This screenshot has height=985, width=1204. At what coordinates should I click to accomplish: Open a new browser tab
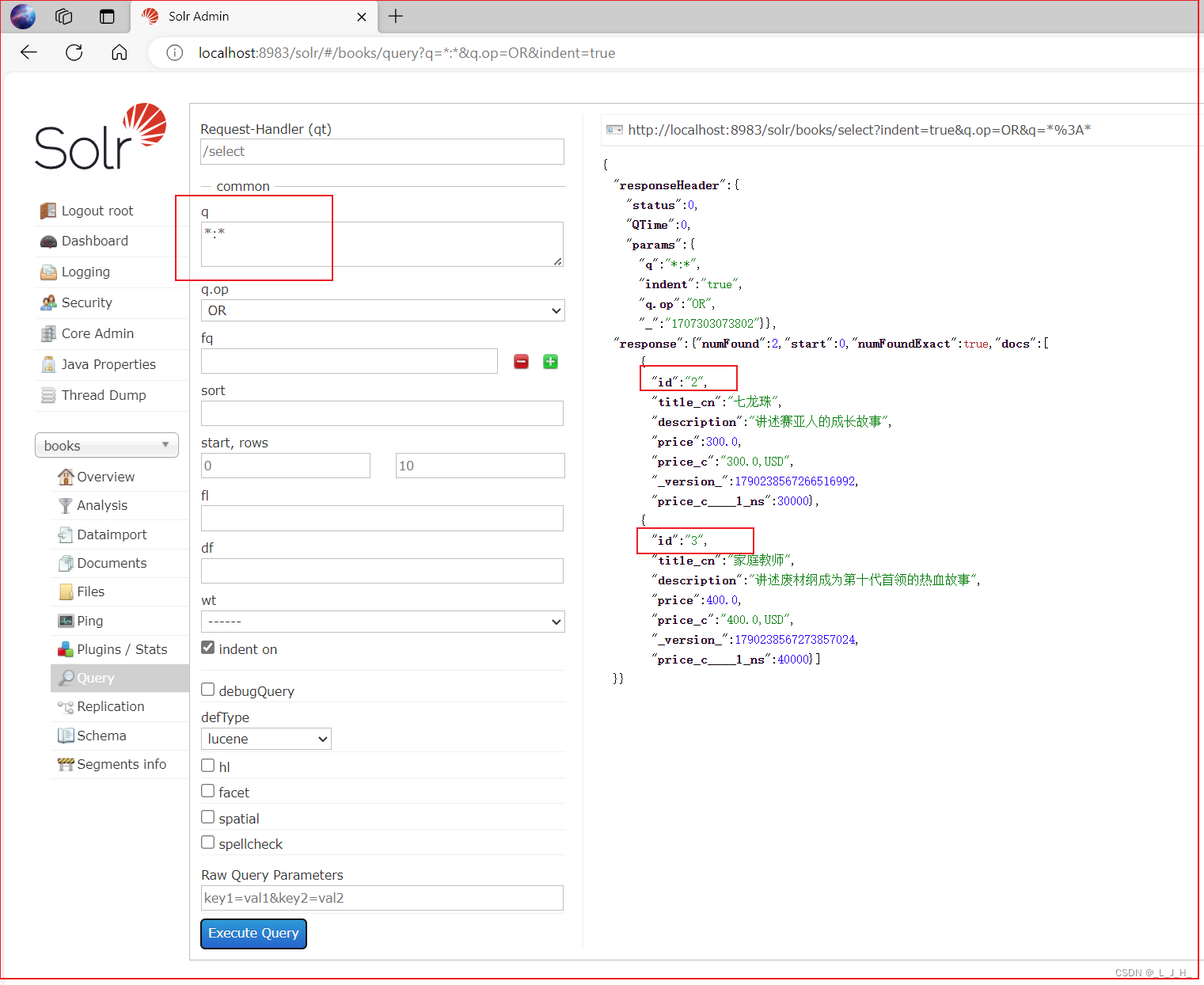tap(396, 16)
